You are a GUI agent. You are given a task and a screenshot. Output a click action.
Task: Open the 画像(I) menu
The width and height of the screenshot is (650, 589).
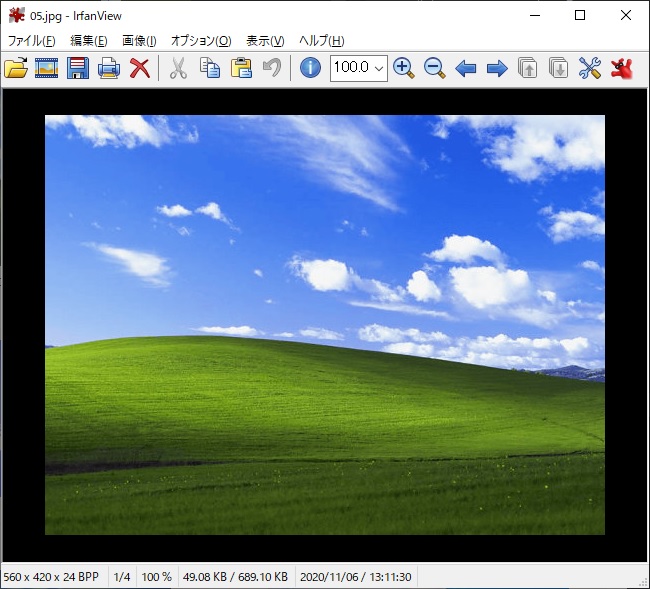pos(139,41)
